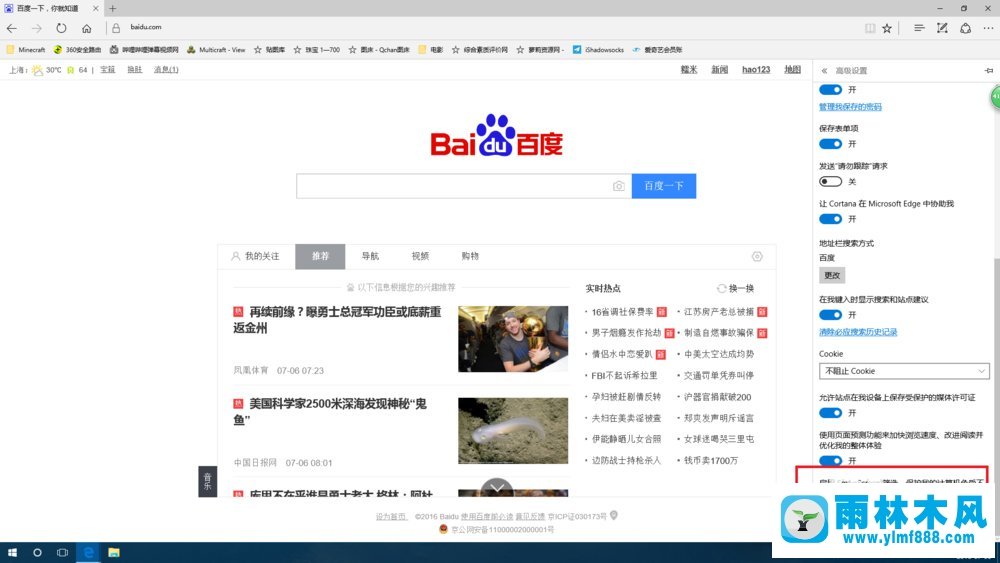Open hot topic FBI不起诉希拉里

click(624, 376)
